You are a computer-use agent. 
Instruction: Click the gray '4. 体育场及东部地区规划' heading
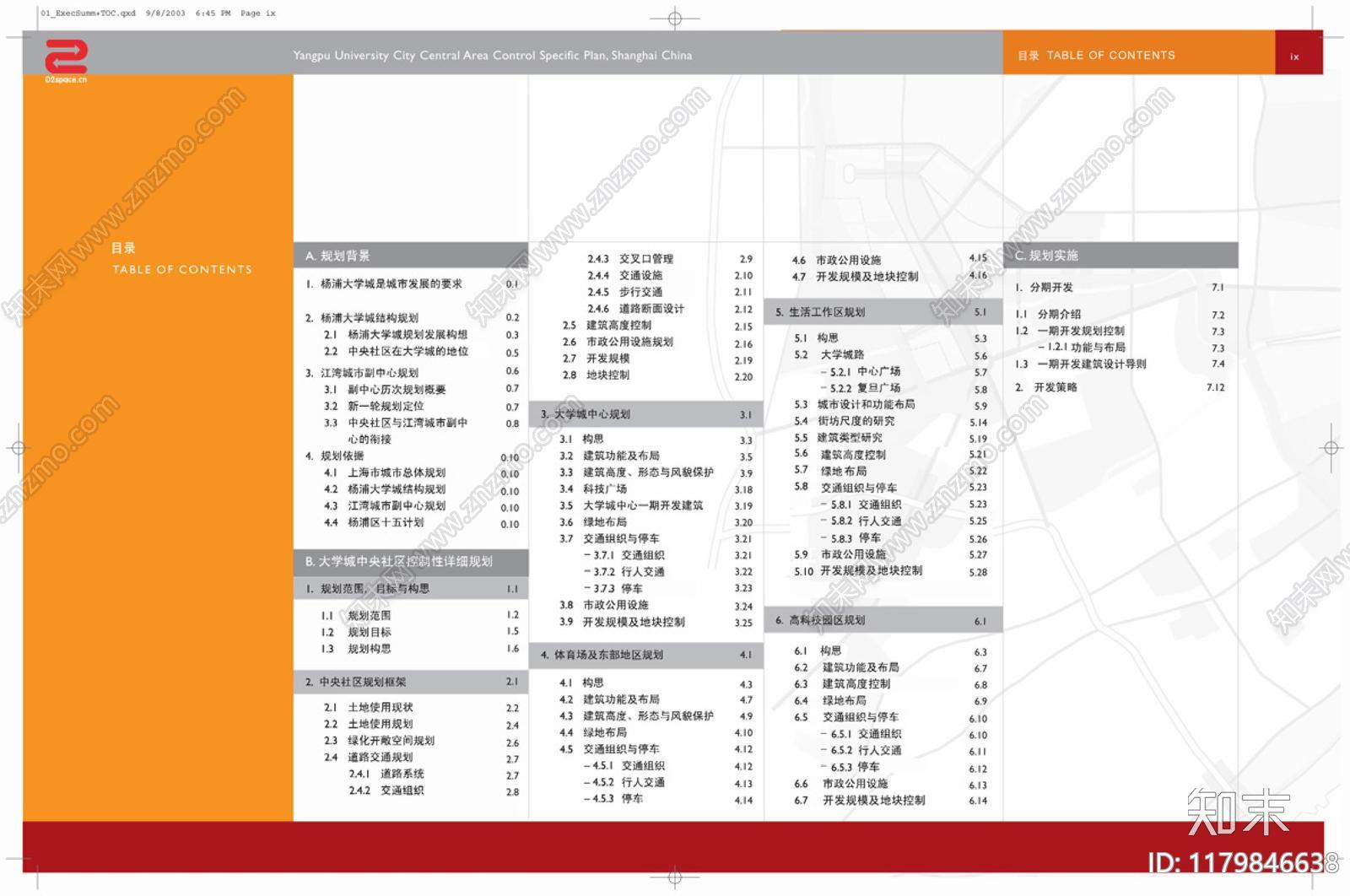646,655
